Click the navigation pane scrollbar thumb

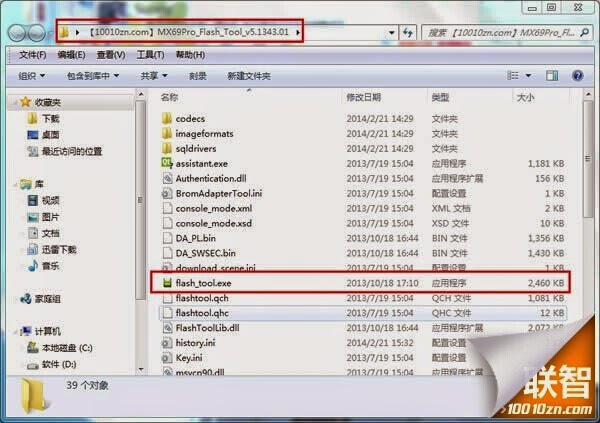[x=140, y=200]
